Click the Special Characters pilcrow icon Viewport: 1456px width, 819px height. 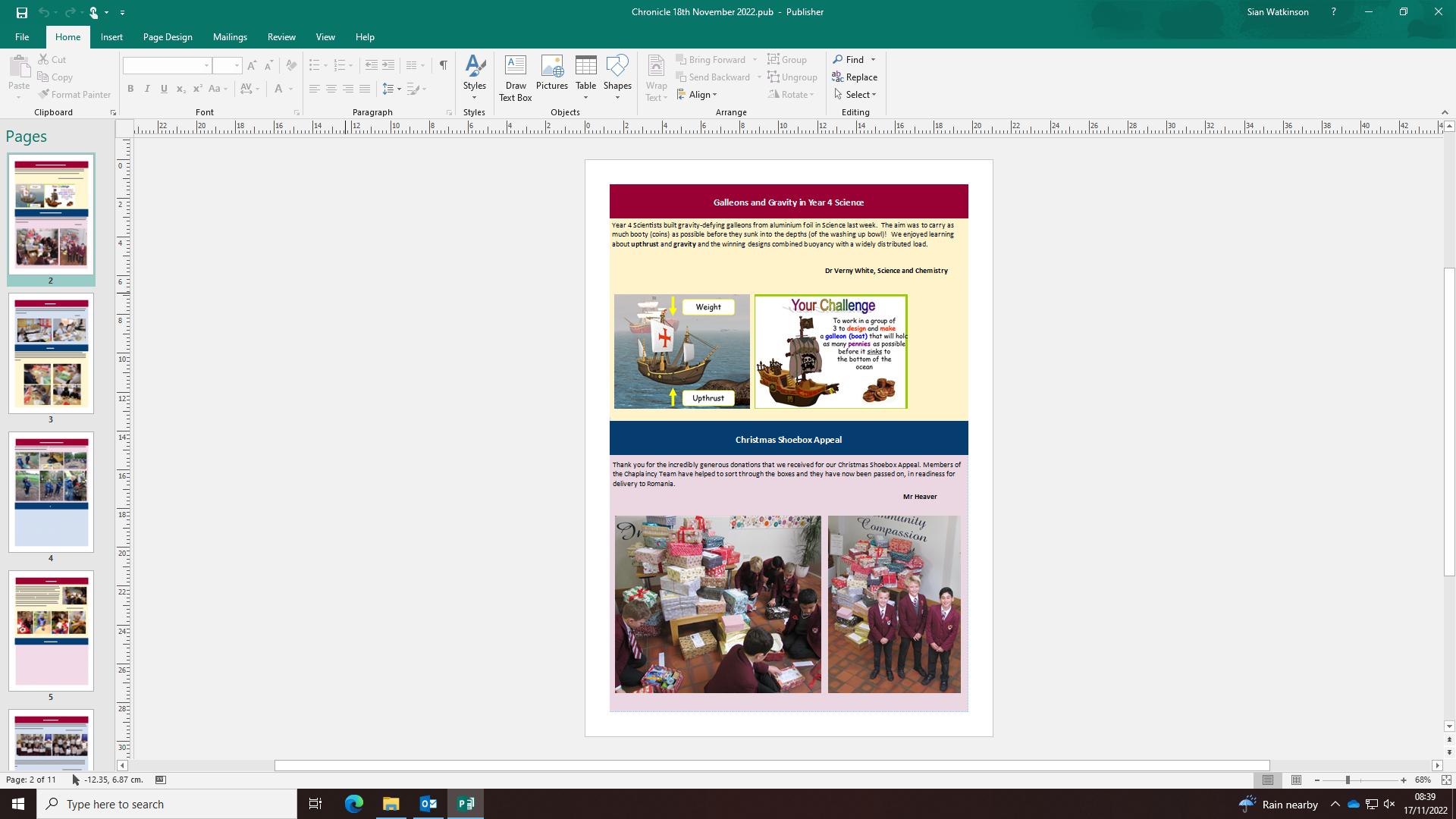tap(443, 65)
